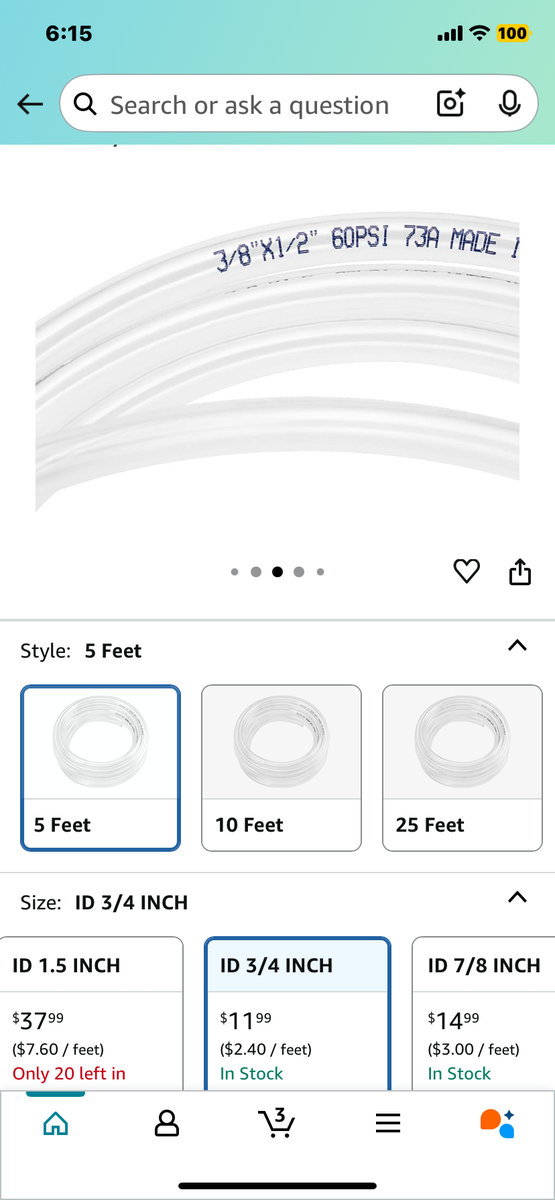The height and width of the screenshot is (1200, 555).
Task: Collapse the Size section chevron
Action: click(x=516, y=897)
